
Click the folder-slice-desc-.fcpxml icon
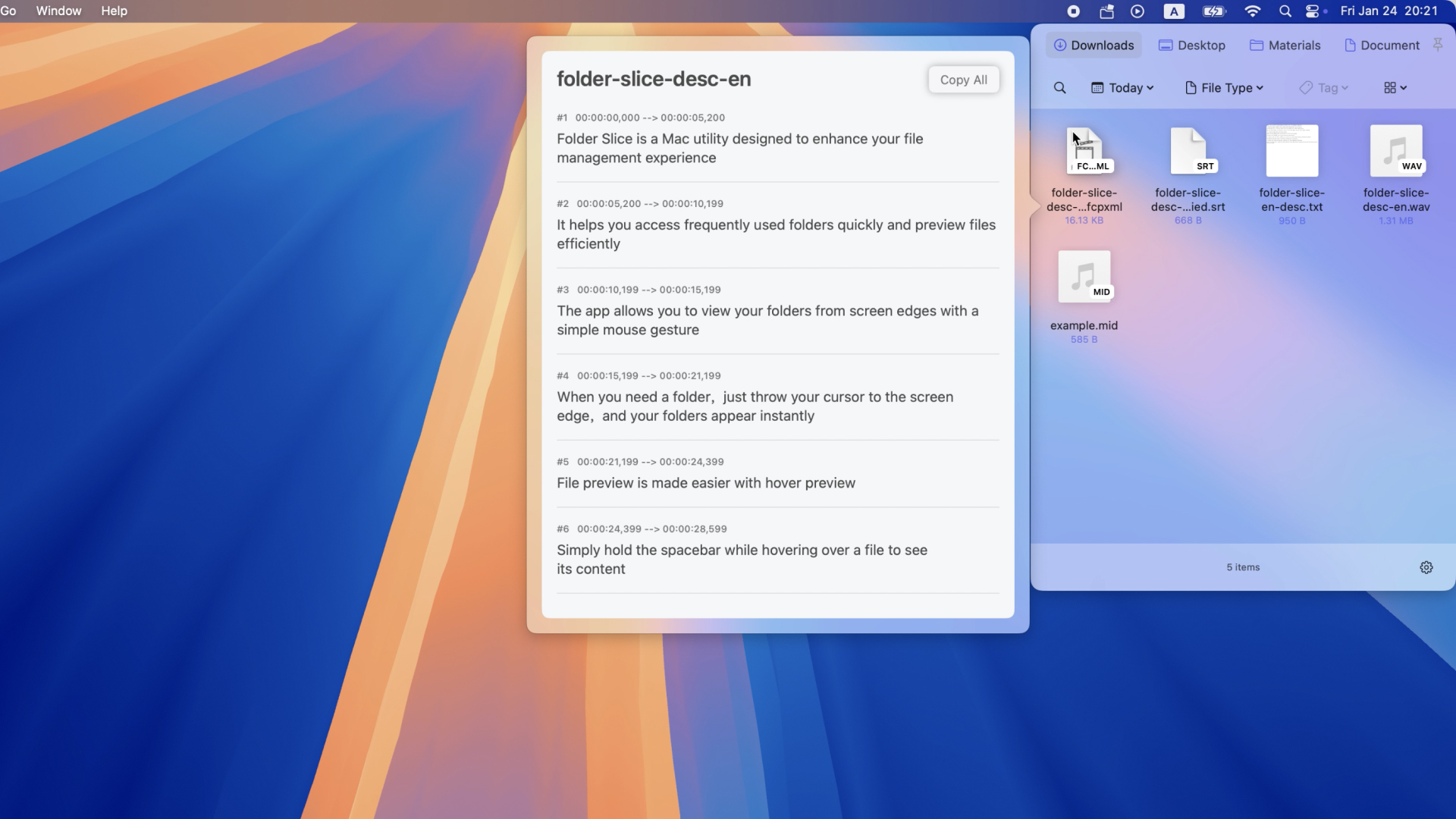coord(1084,150)
